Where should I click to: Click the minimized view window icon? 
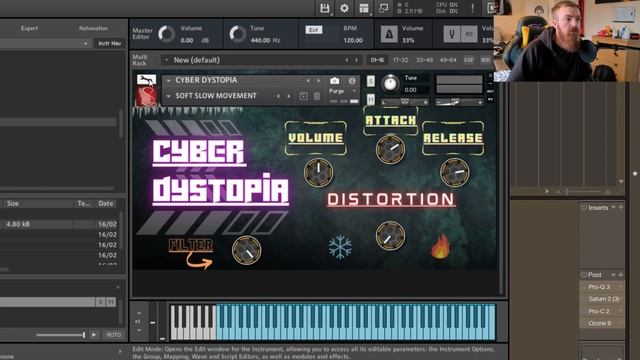click(383, 8)
